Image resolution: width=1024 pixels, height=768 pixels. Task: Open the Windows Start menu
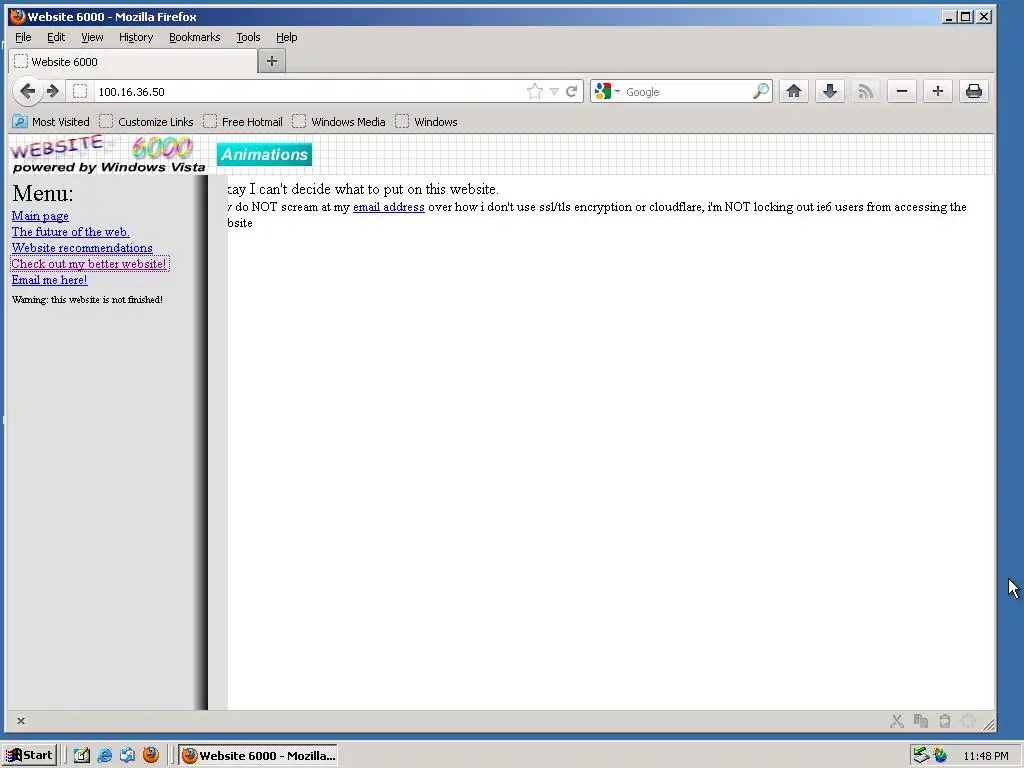point(29,756)
